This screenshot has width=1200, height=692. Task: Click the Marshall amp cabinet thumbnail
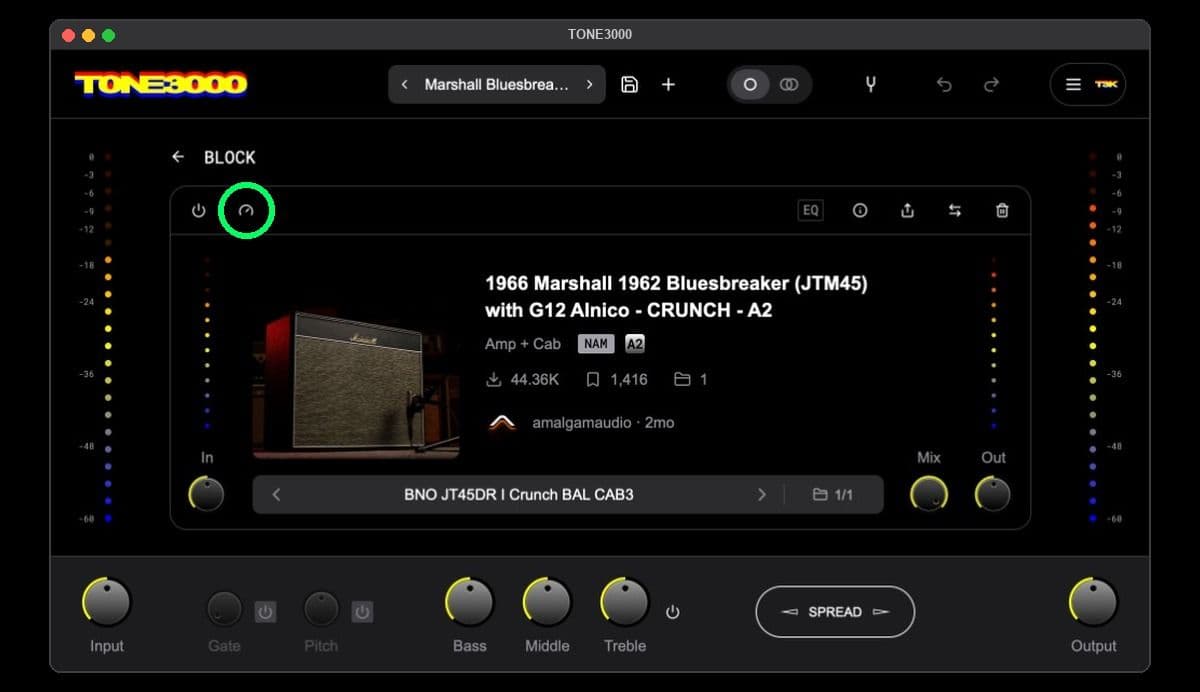click(x=356, y=385)
